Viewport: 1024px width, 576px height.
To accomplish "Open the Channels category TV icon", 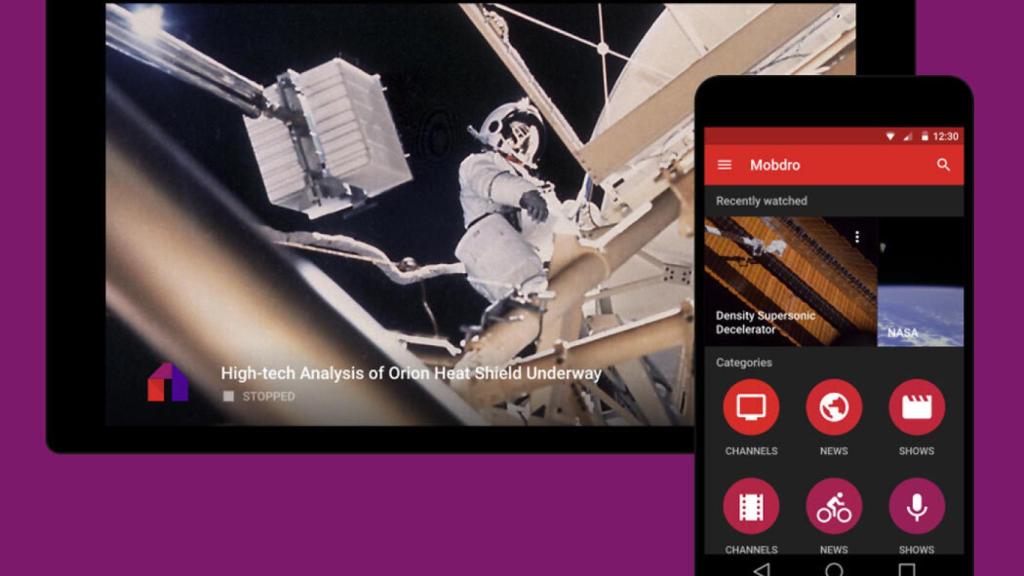I will (x=751, y=407).
